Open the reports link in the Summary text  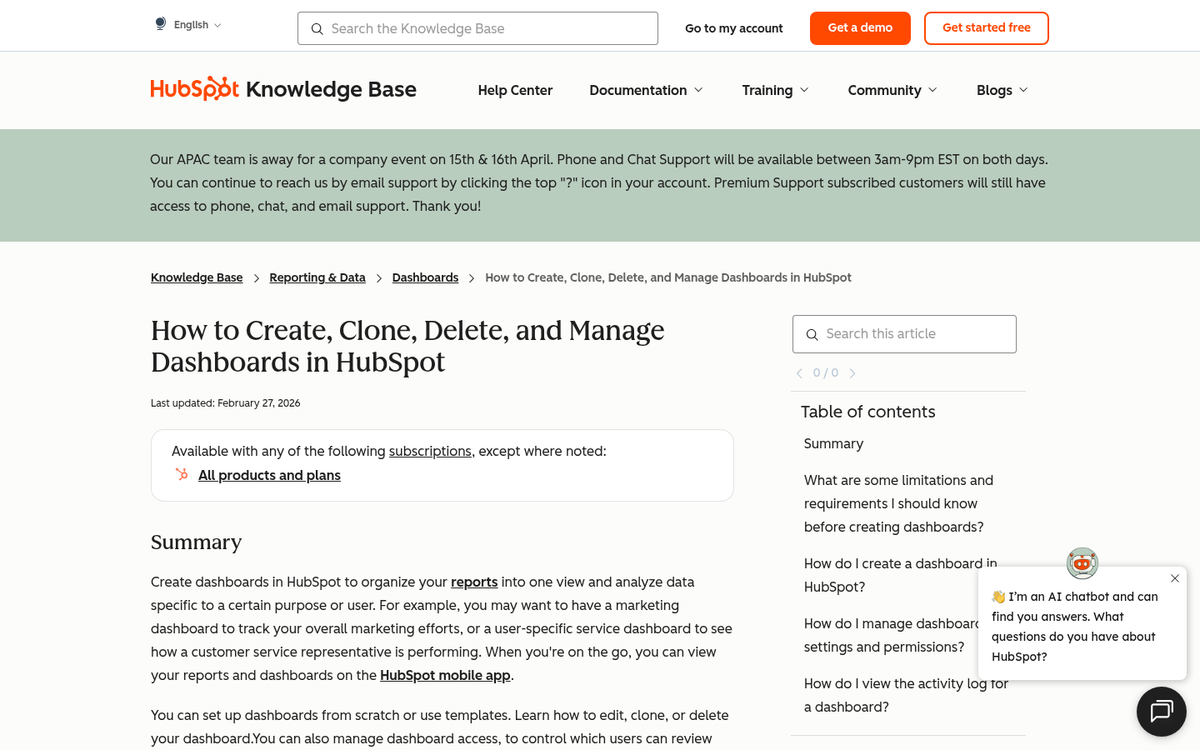click(x=474, y=582)
